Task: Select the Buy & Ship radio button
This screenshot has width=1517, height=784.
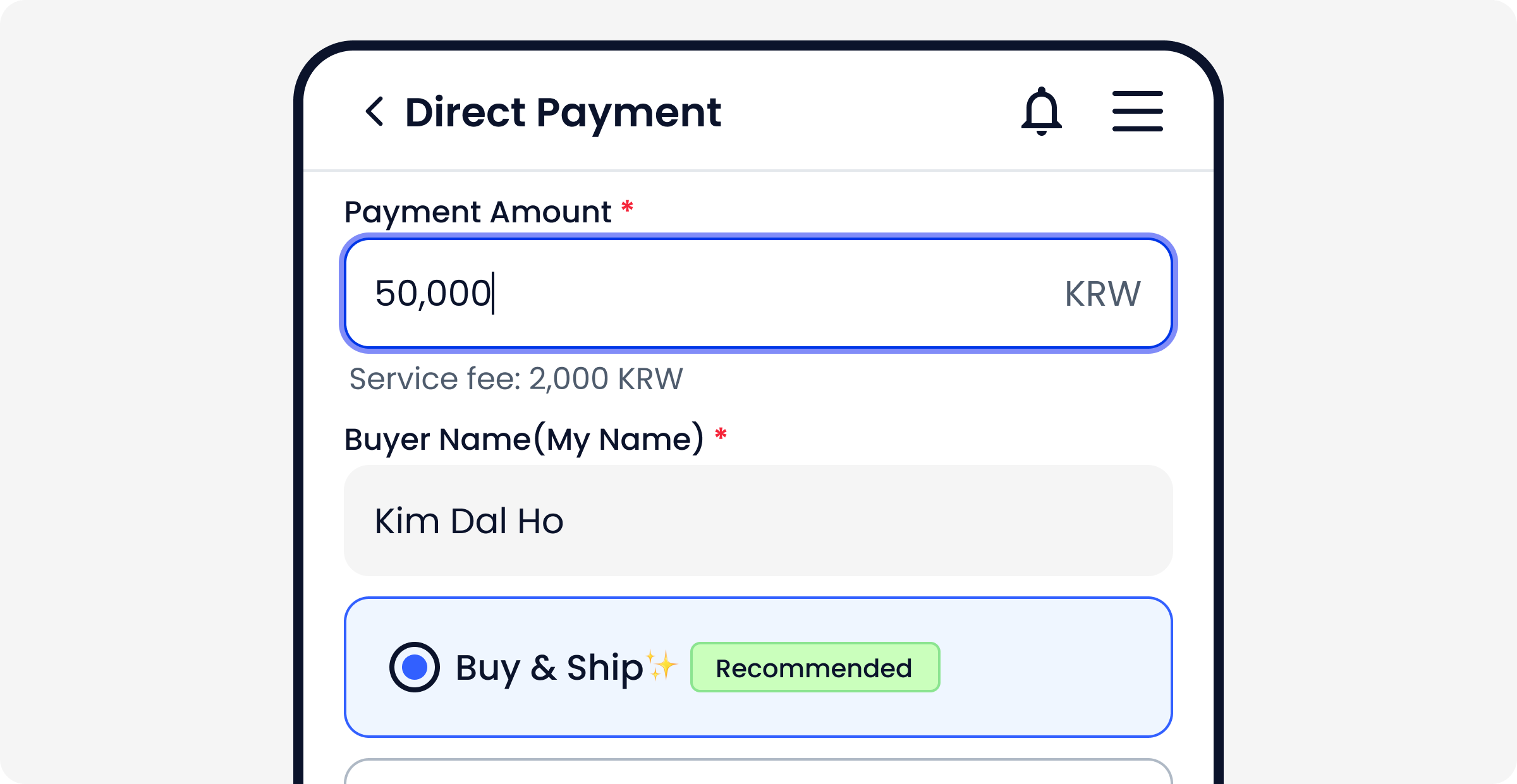Action: click(x=415, y=667)
